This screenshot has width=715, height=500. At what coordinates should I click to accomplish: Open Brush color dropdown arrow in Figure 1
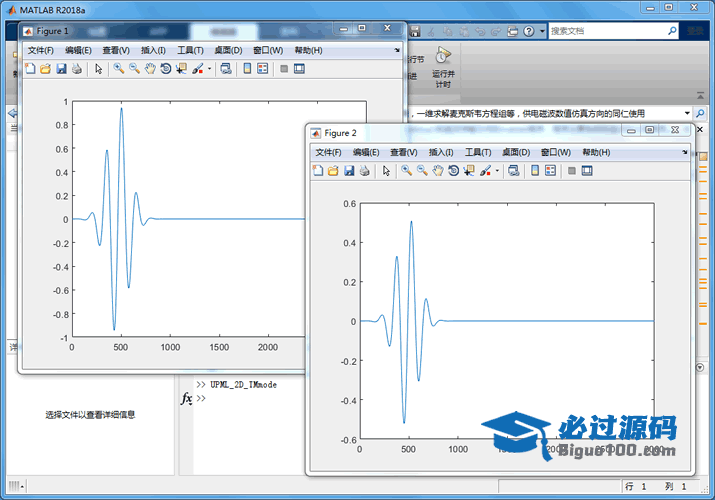(209, 69)
